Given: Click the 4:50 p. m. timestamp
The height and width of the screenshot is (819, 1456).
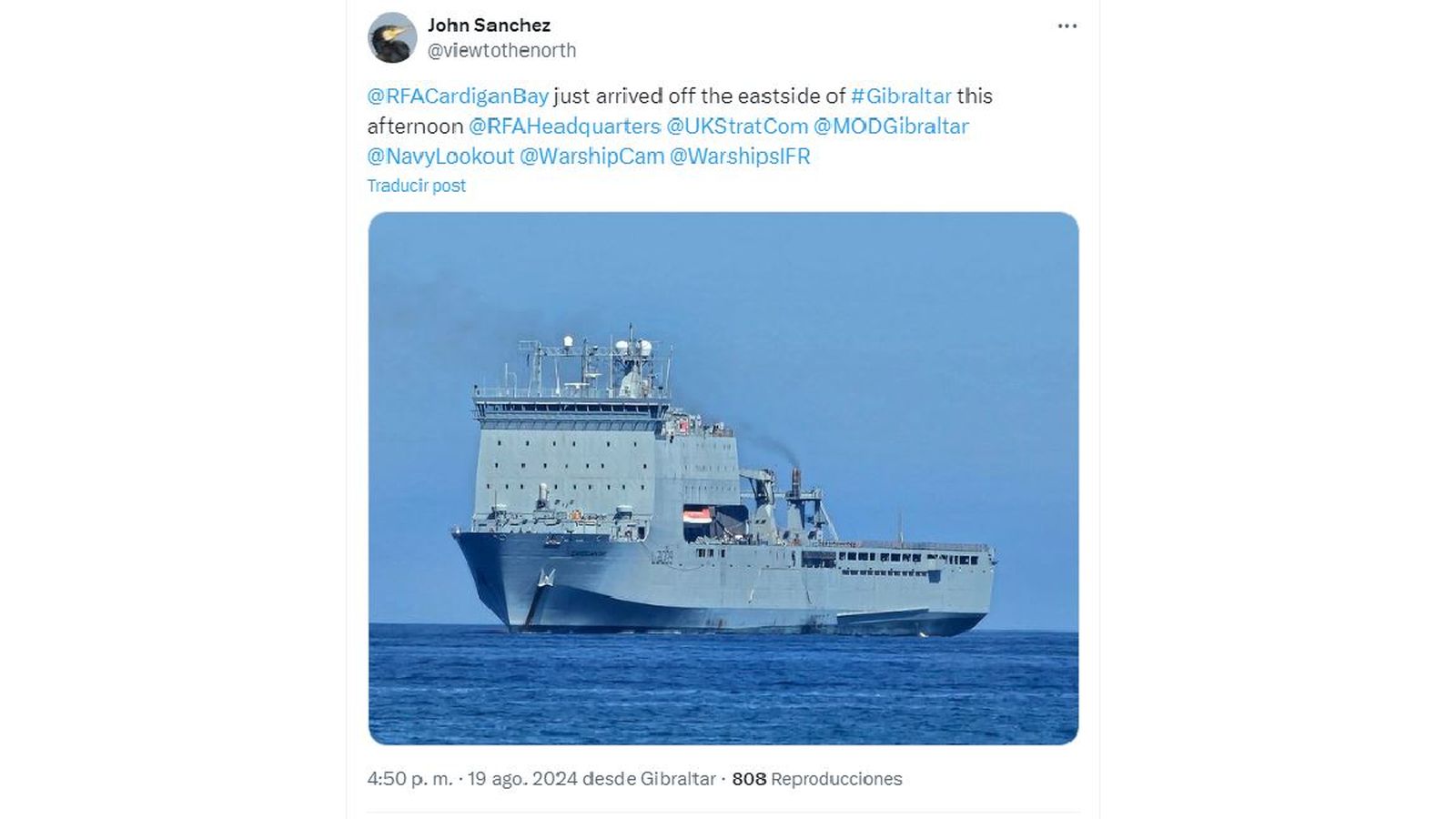Looking at the screenshot, I should click(x=409, y=779).
